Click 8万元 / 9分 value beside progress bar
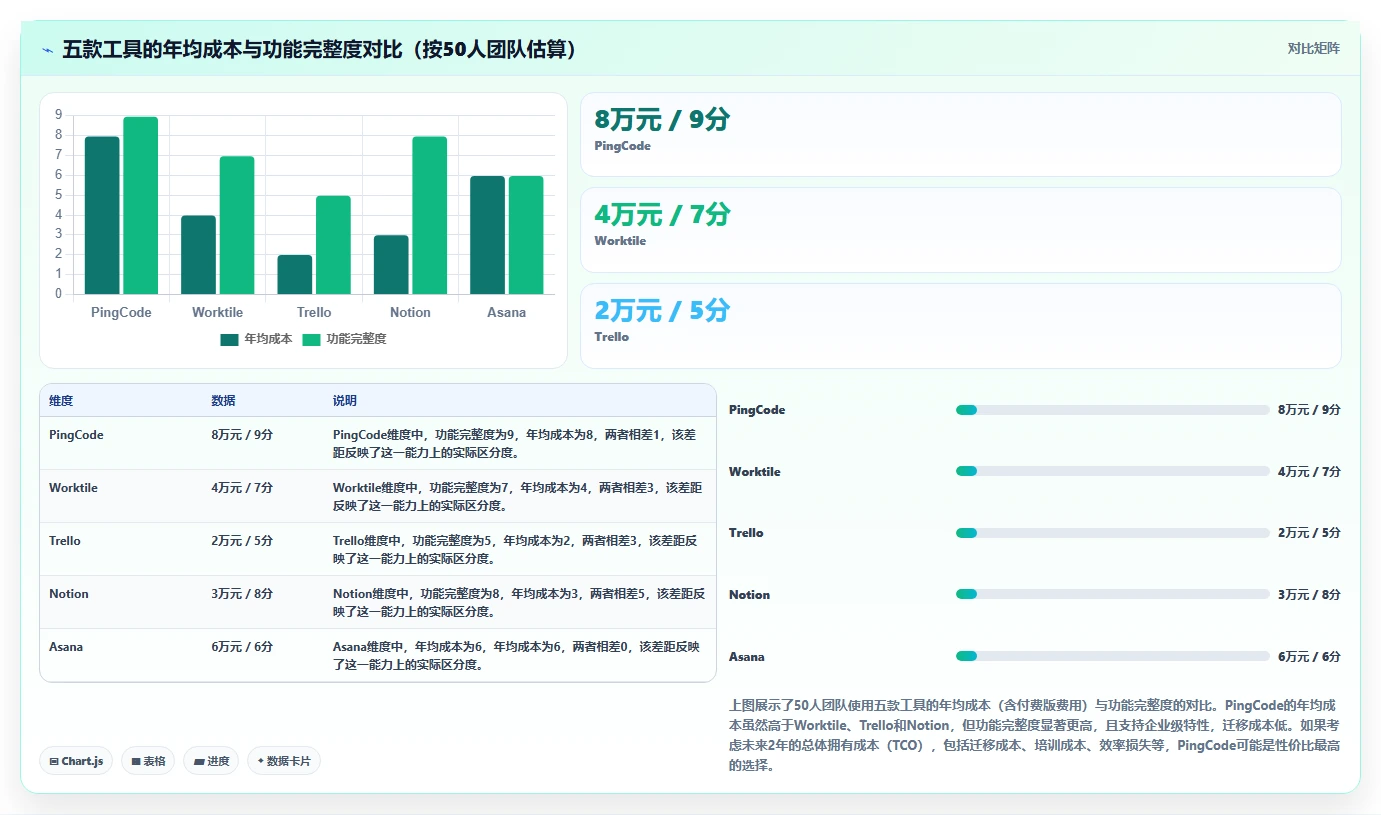Screen dimensions: 1381x815 1309,410
